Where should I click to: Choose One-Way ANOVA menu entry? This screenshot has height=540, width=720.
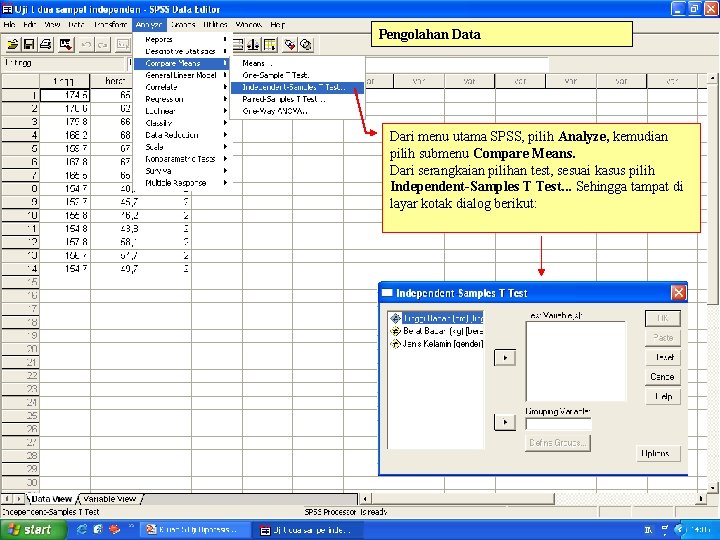(x=297, y=111)
